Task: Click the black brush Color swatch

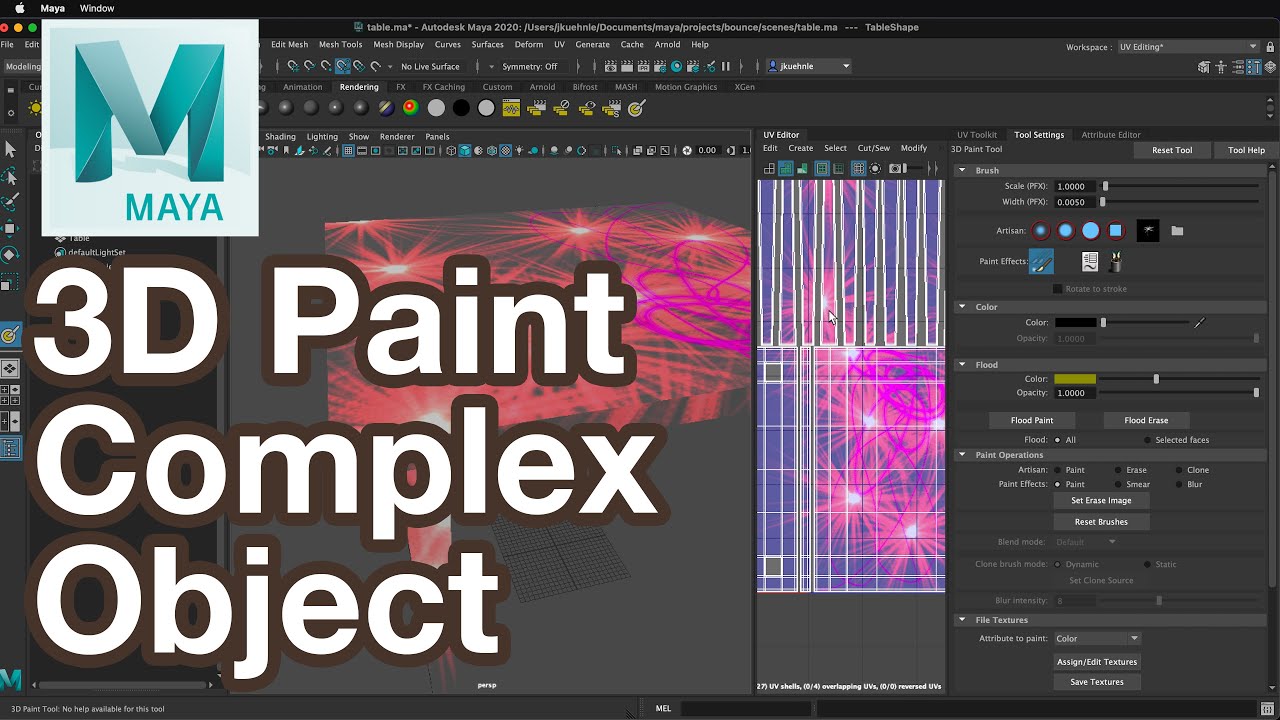Action: 1076,322
